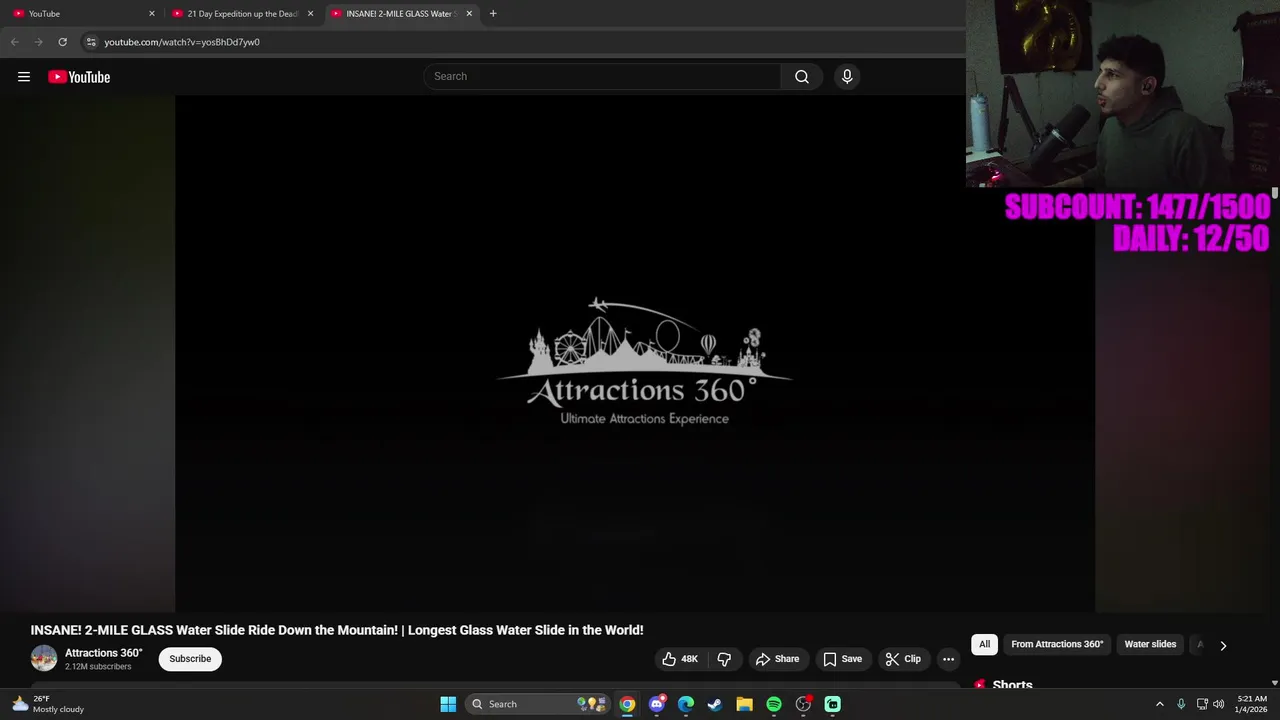
Task: Close the INSANE! 2-MILE GLASS tab
Action: (x=469, y=14)
